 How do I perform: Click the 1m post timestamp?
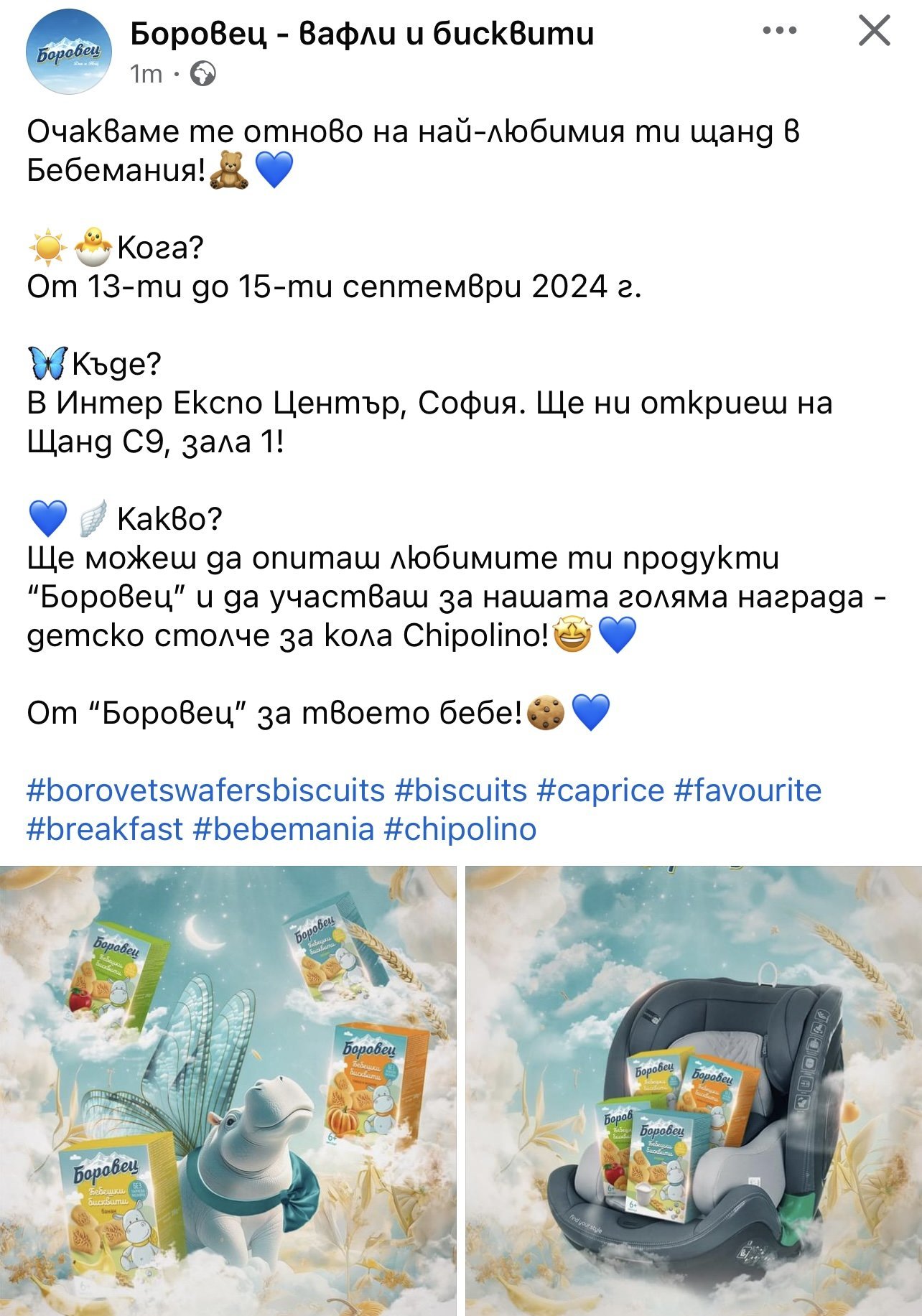point(146,74)
